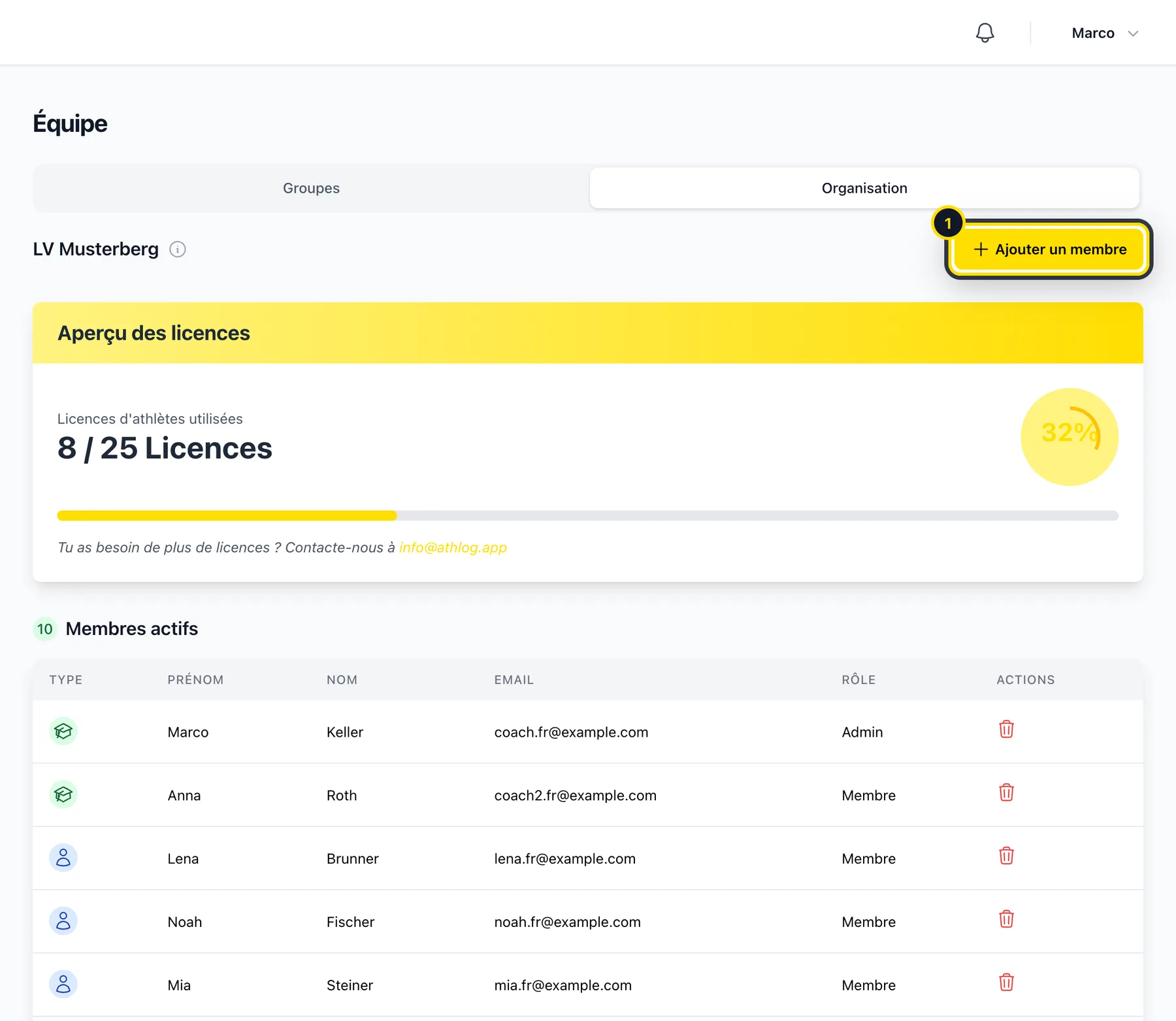The width and height of the screenshot is (1176, 1021).
Task: Click Membre role for Anna Roth
Action: click(x=869, y=796)
